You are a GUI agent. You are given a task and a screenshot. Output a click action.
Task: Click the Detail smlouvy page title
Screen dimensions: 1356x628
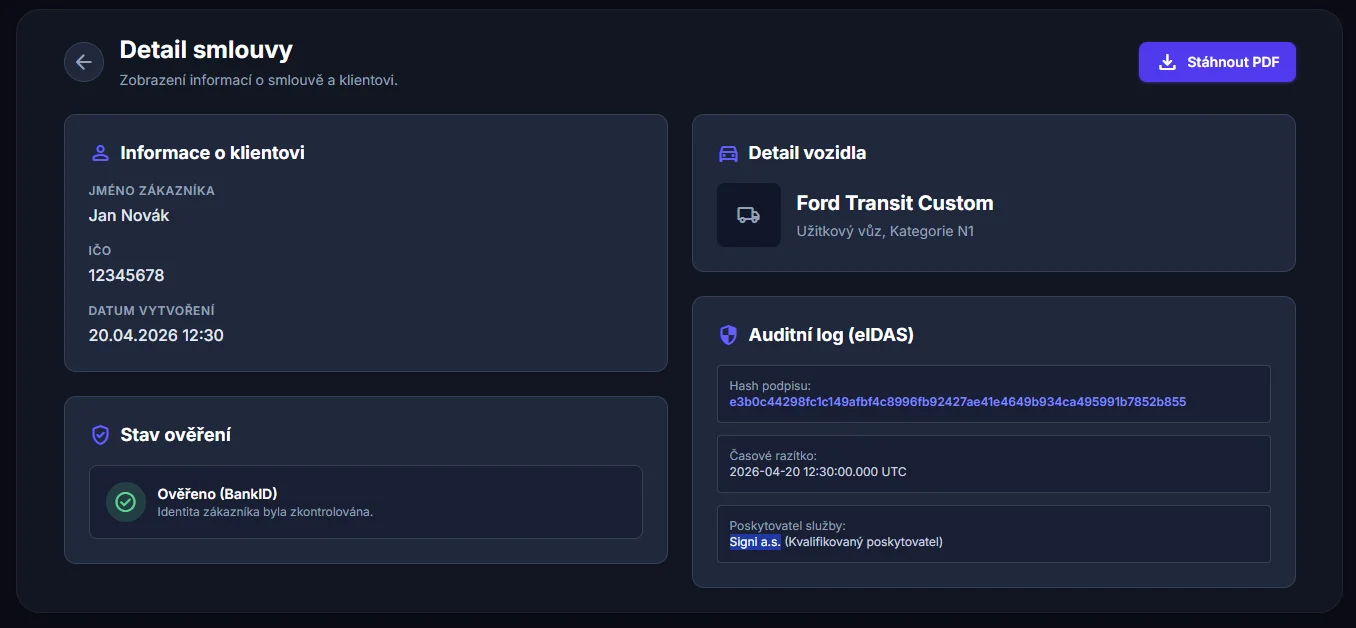(x=206, y=50)
